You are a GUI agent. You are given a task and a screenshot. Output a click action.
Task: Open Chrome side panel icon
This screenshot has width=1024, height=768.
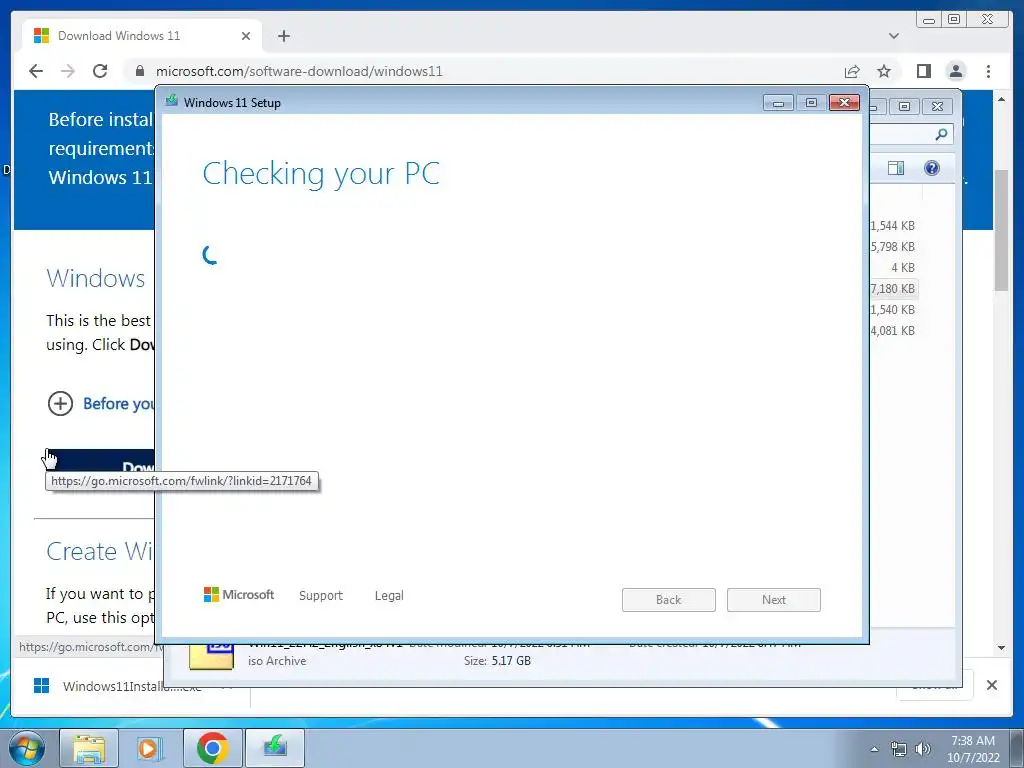click(x=923, y=71)
